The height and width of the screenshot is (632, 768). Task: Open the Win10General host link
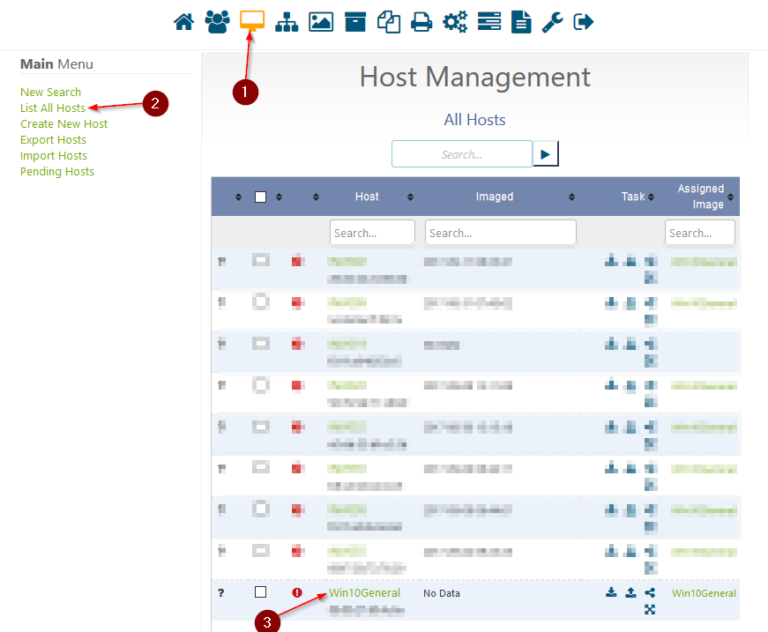[364, 593]
